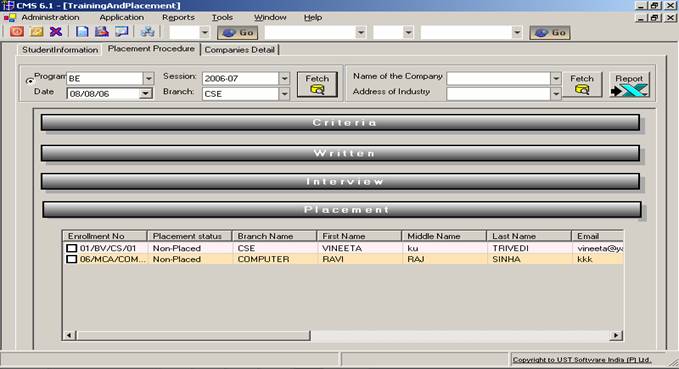Viewport: 679px width, 369px height.
Task: Click the red power icon in toolbar
Action: click(17, 32)
